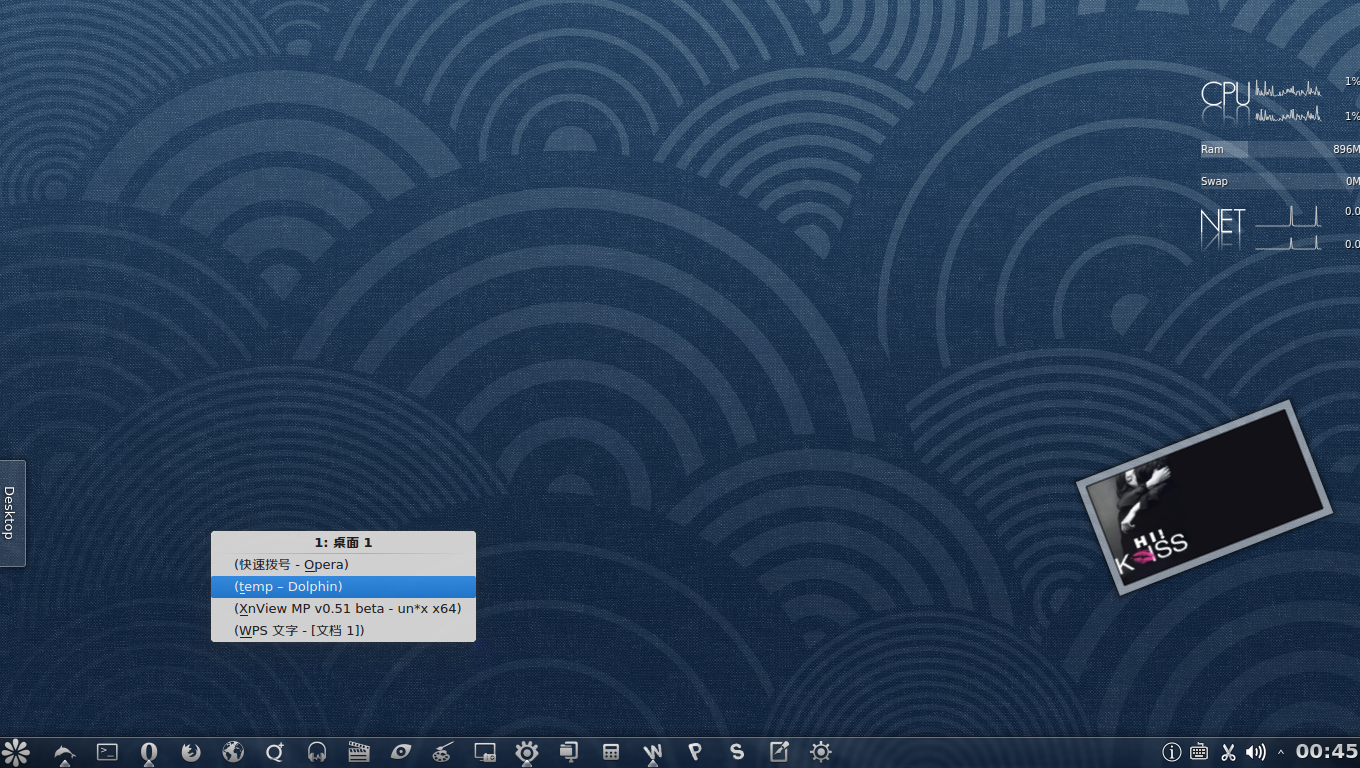Open Dolphin file manager from taskbar
1360x768 pixels.
coord(65,753)
